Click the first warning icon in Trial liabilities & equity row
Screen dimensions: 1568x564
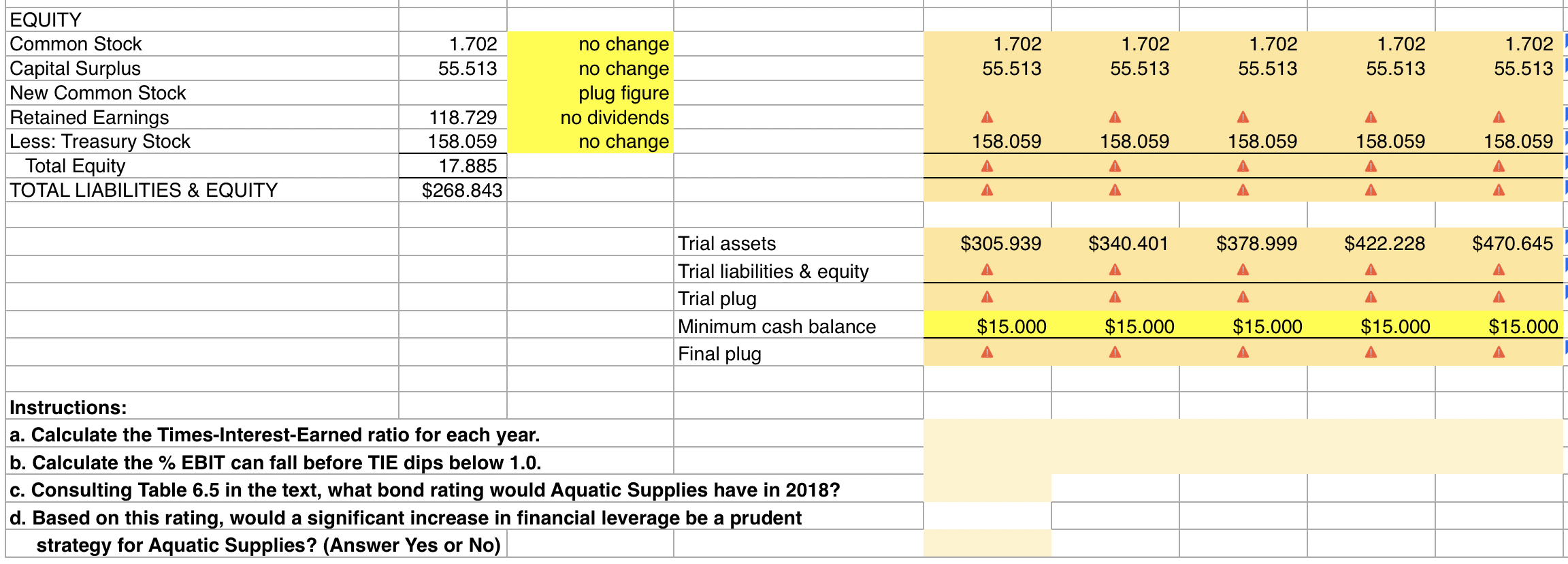click(x=987, y=270)
